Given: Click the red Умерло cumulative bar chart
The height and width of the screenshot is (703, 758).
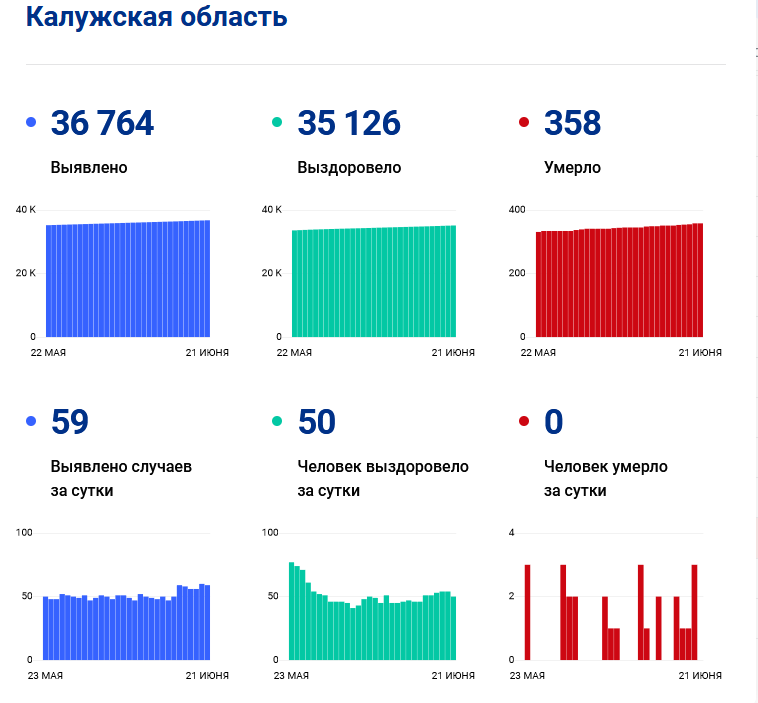Looking at the screenshot, I should click(619, 280).
